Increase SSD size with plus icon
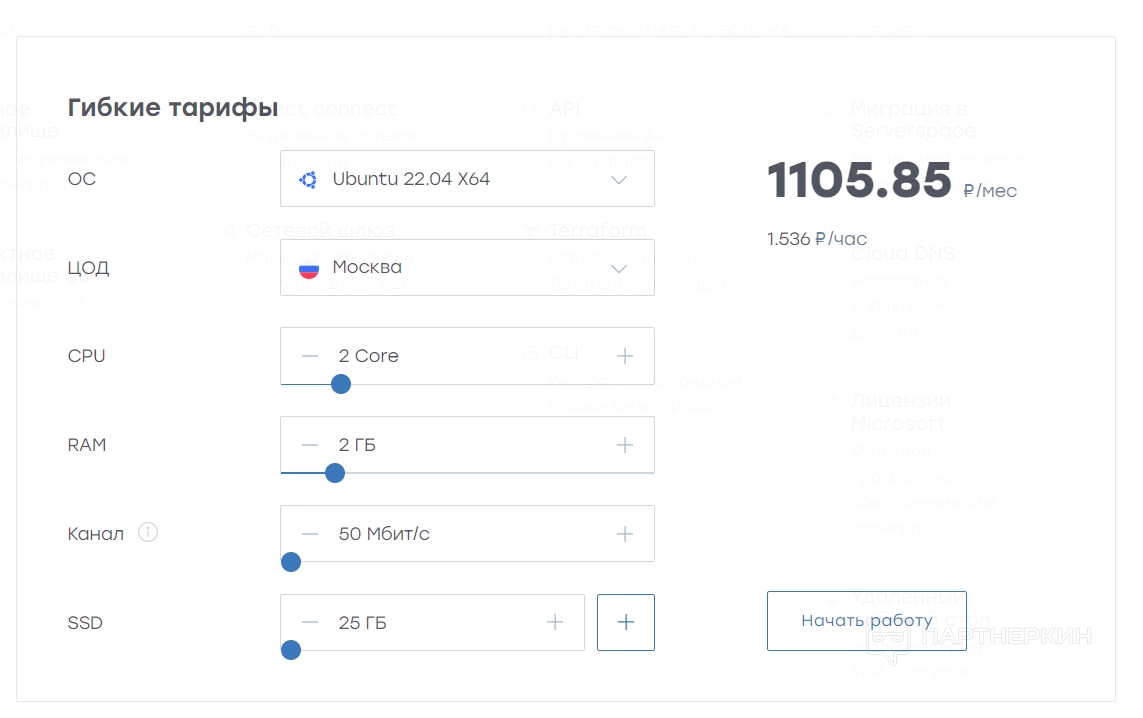1143x718 pixels. click(555, 623)
